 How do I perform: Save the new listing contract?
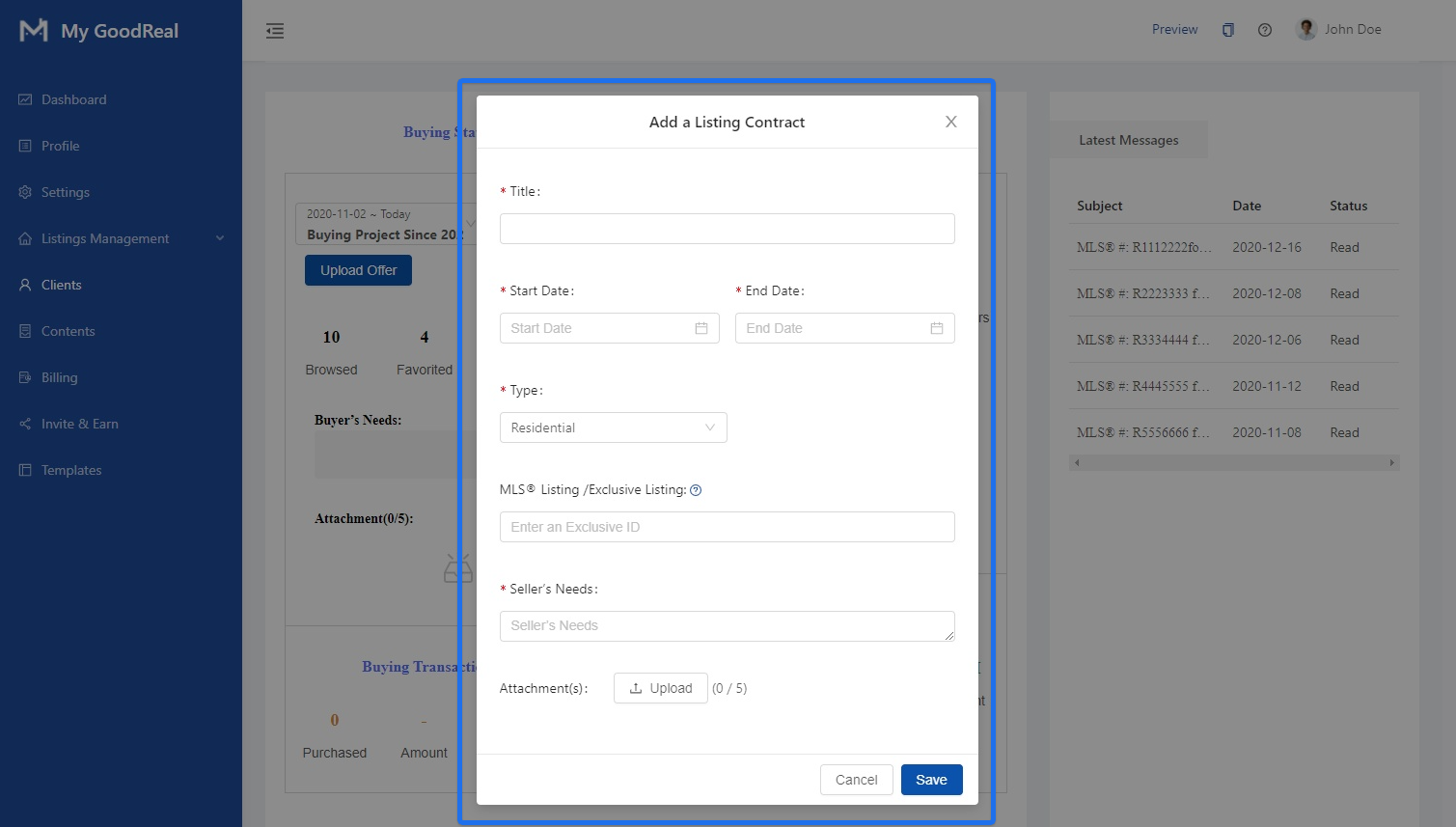click(x=930, y=780)
